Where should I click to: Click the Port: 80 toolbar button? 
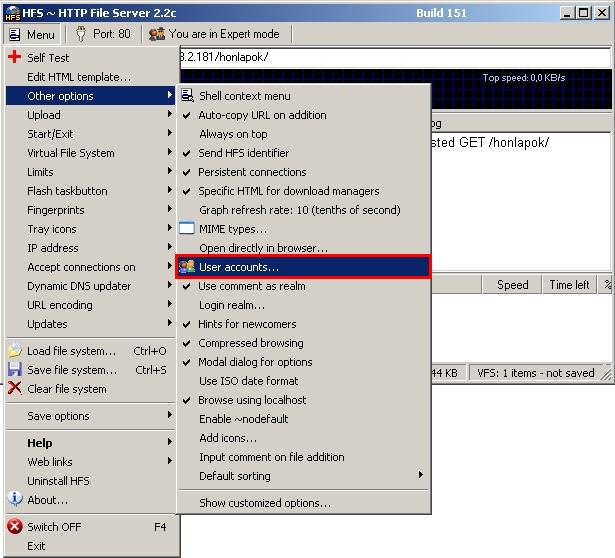[104, 34]
